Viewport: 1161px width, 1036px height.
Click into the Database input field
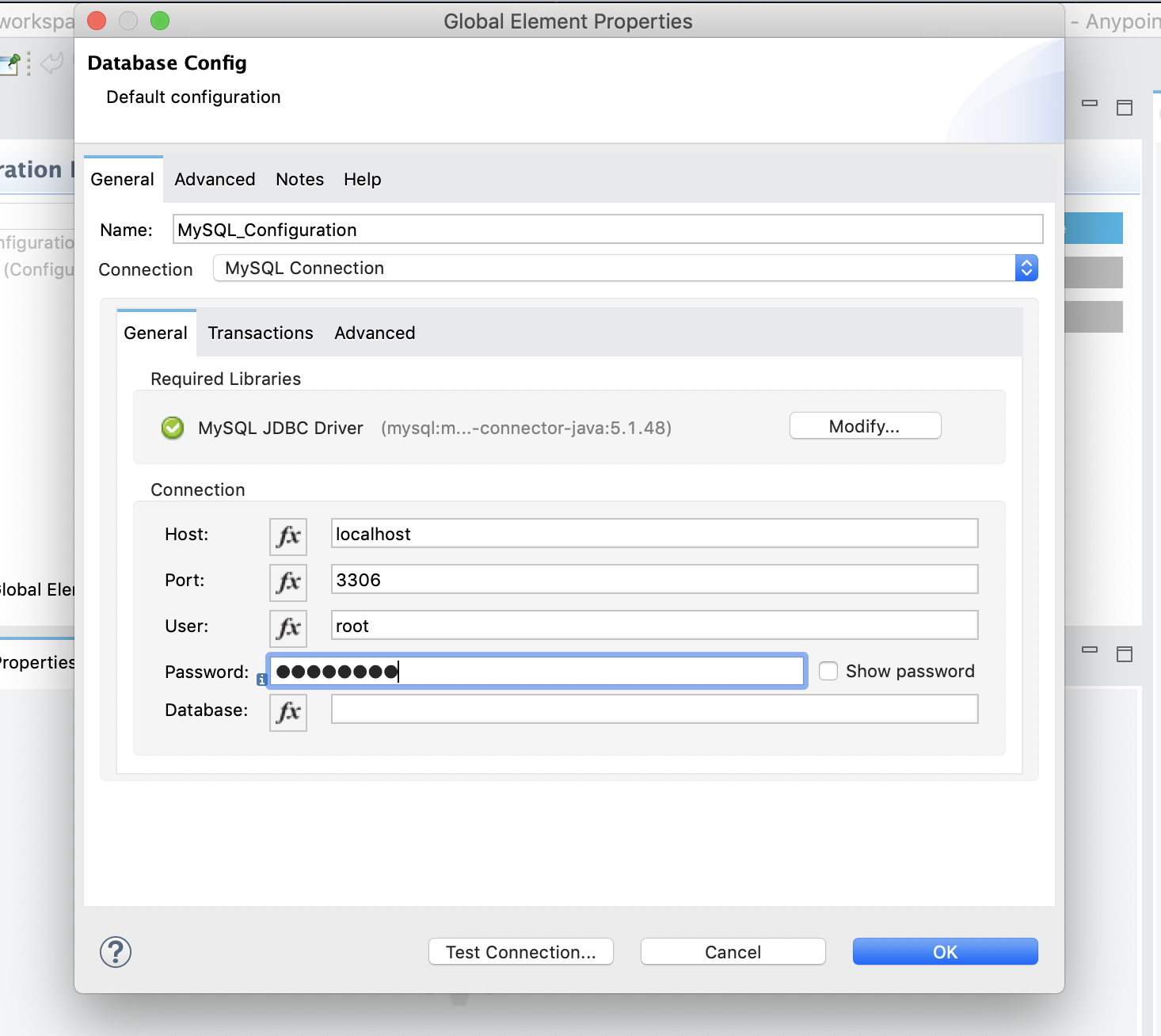(654, 710)
